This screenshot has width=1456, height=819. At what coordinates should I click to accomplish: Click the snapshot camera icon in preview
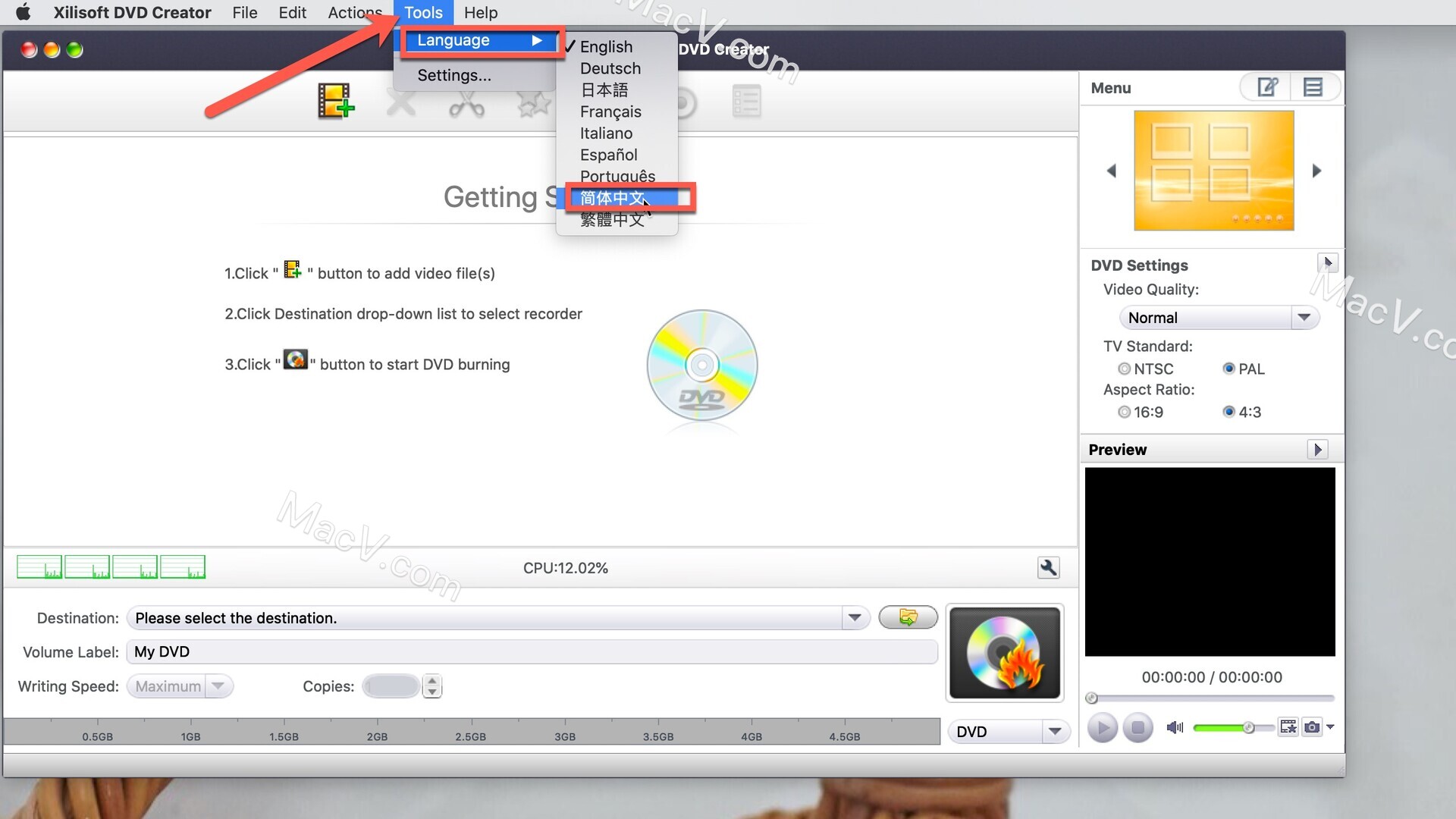click(x=1311, y=728)
